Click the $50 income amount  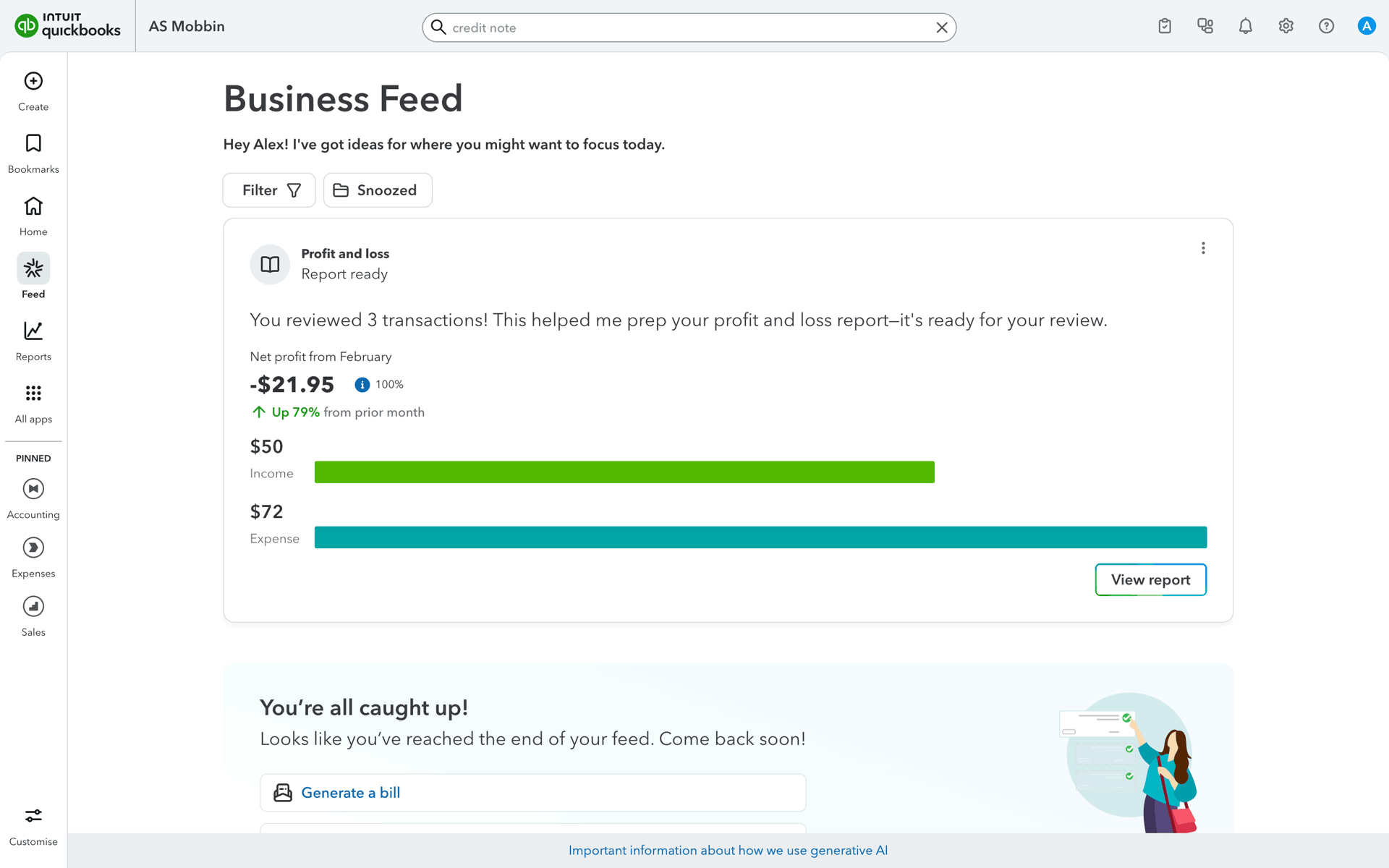pyautogui.click(x=266, y=447)
